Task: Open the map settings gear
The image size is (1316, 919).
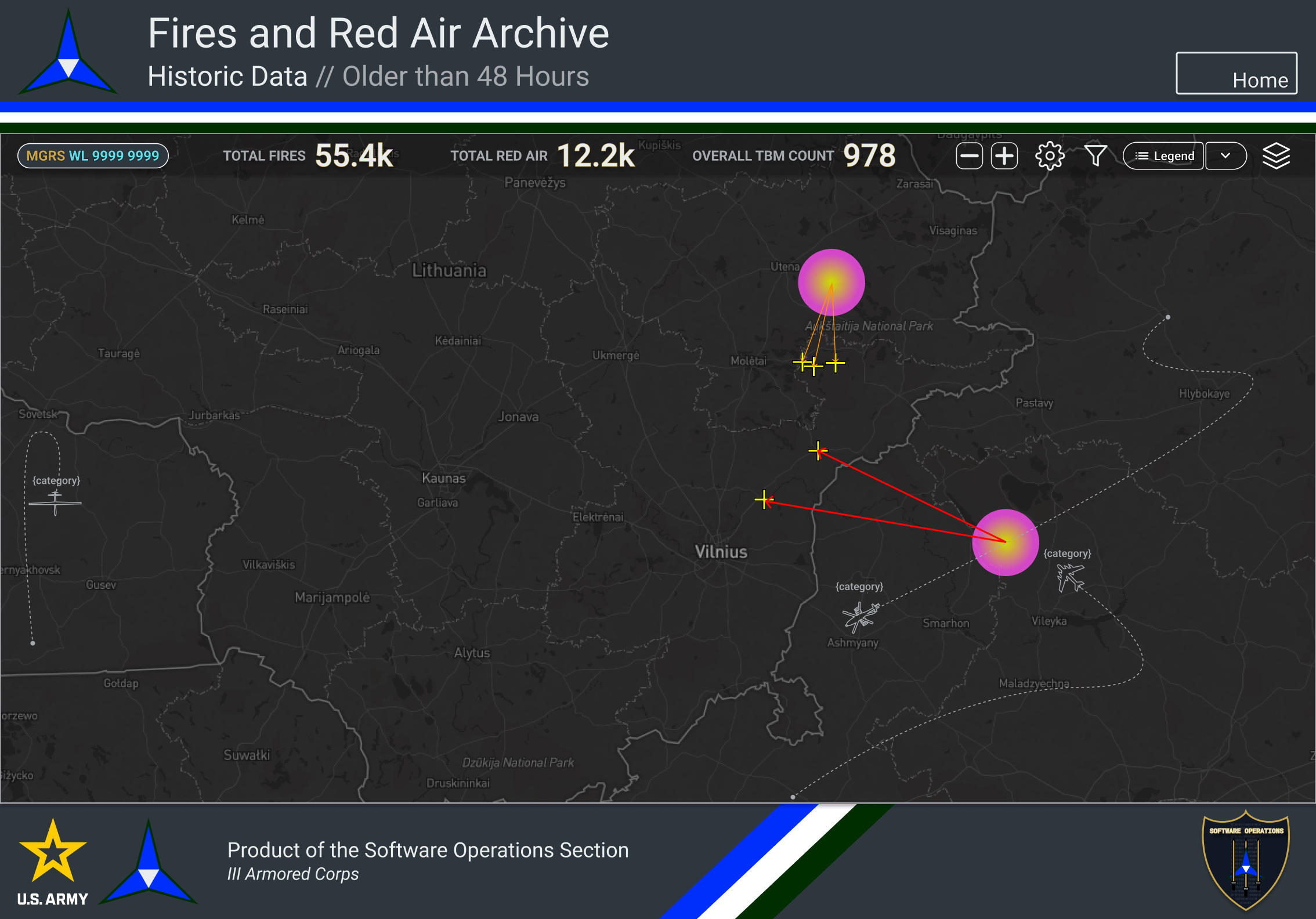Action: point(1050,155)
